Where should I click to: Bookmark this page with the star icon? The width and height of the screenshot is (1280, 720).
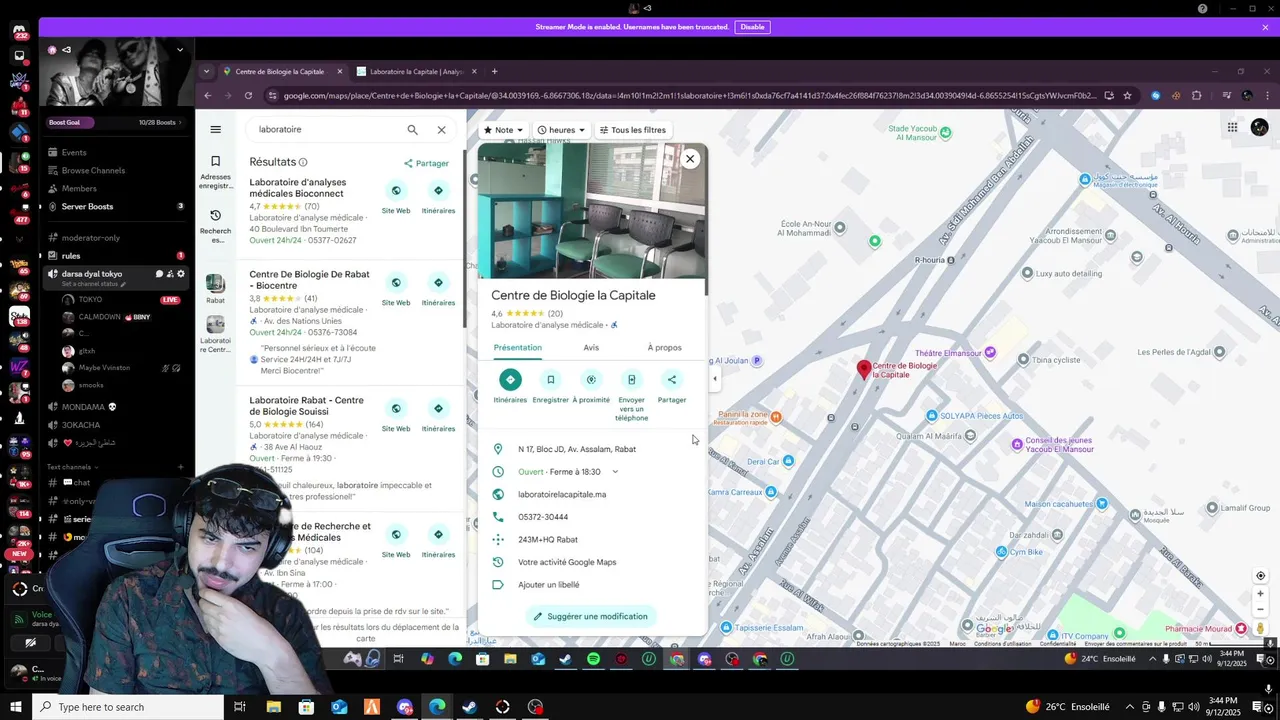tap(1127, 96)
